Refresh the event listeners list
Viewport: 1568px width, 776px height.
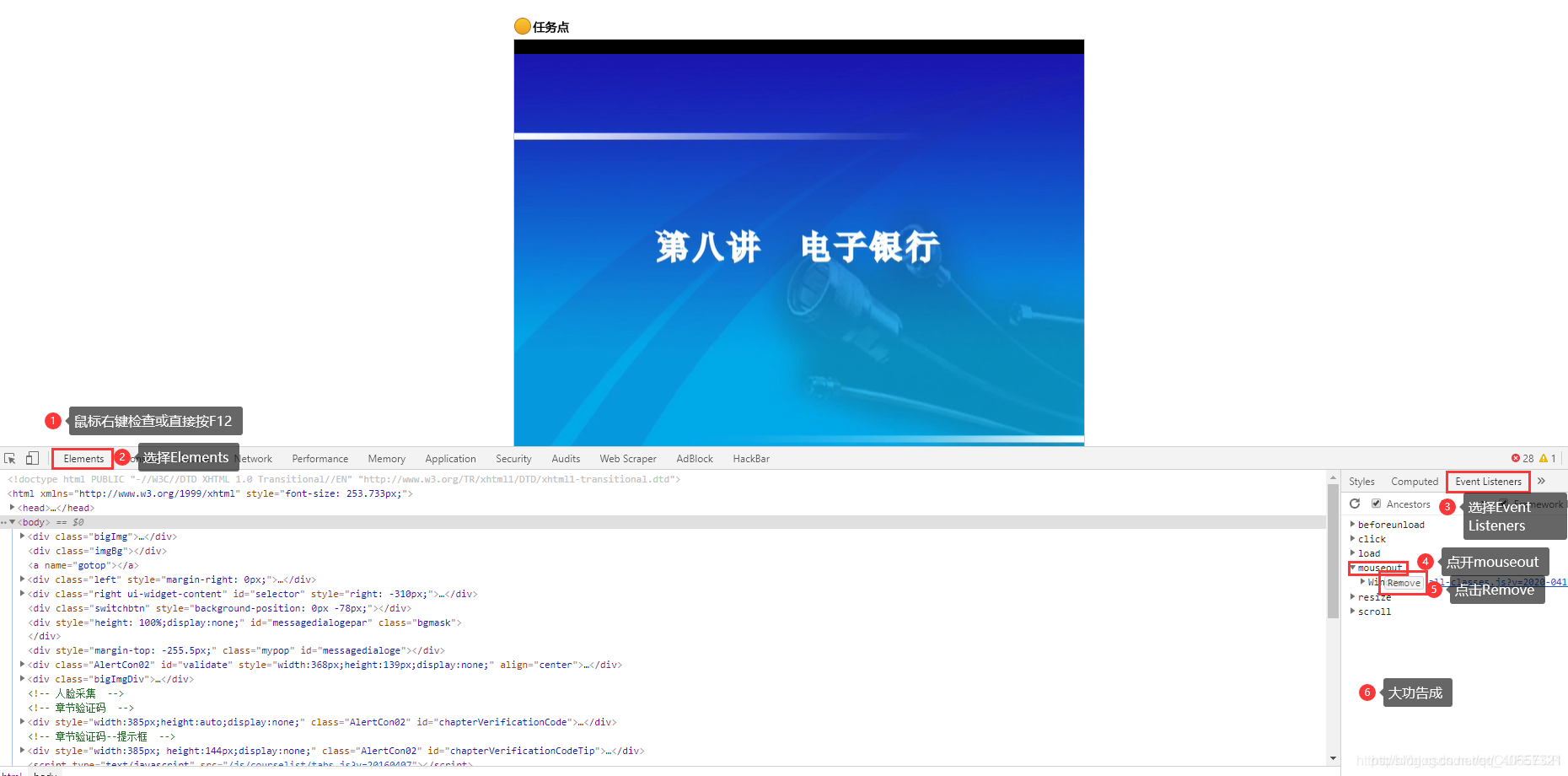[x=1355, y=504]
